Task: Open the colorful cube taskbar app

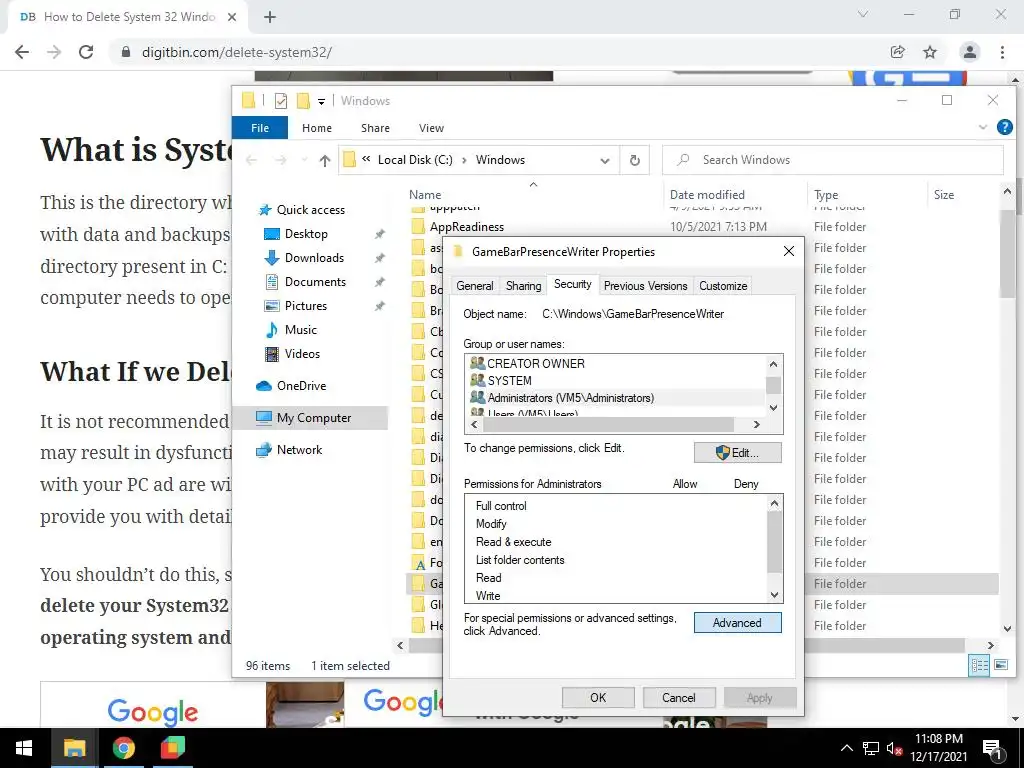Action: coord(173,748)
